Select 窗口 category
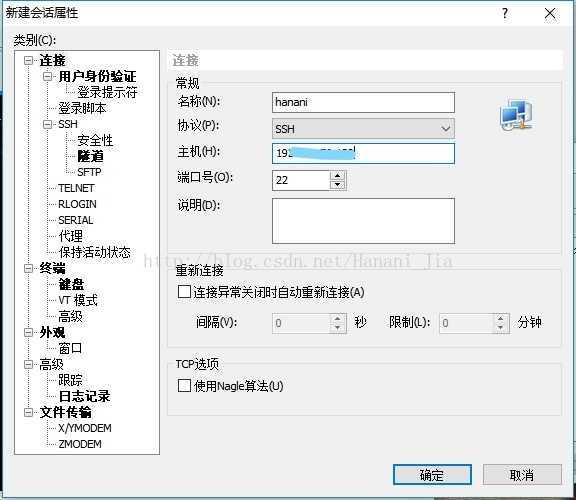Image resolution: width=576 pixels, height=500 pixels. point(71,348)
